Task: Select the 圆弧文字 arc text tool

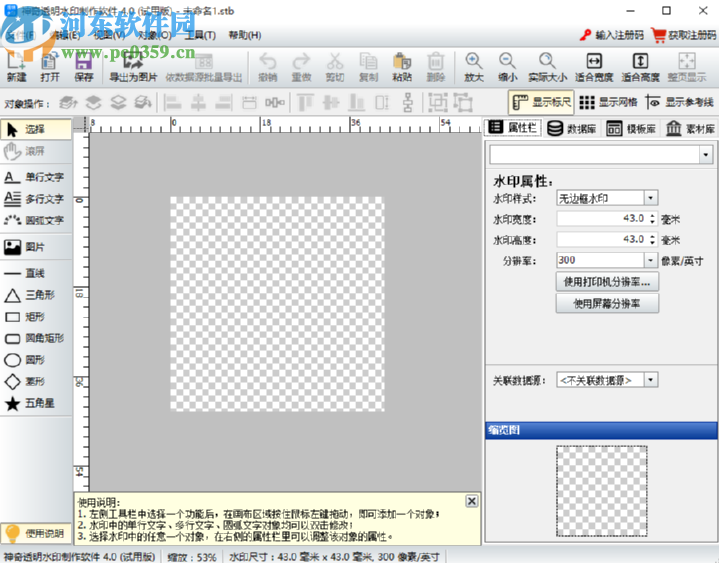Action: [36, 220]
